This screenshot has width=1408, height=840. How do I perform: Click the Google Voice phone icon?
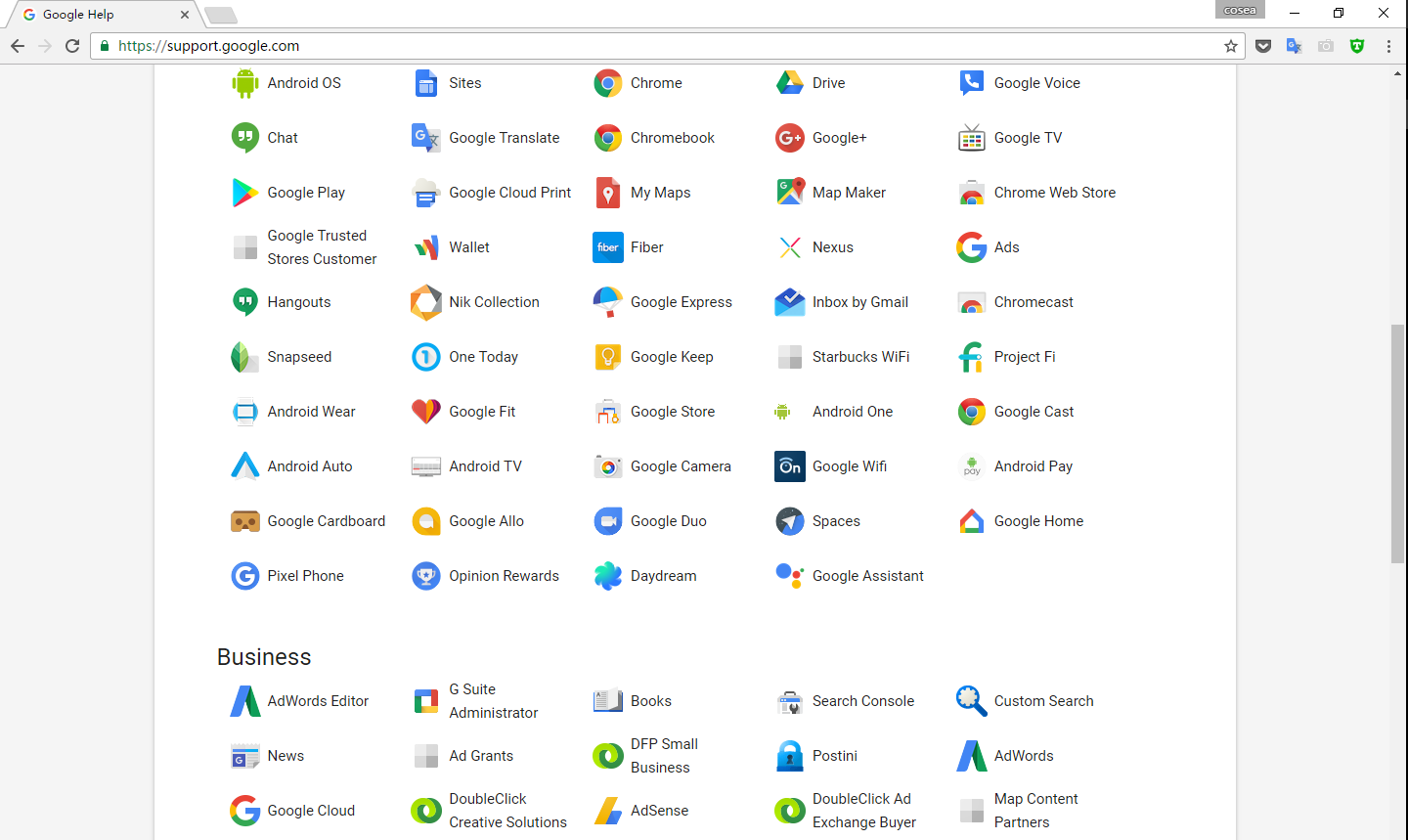coord(972,83)
